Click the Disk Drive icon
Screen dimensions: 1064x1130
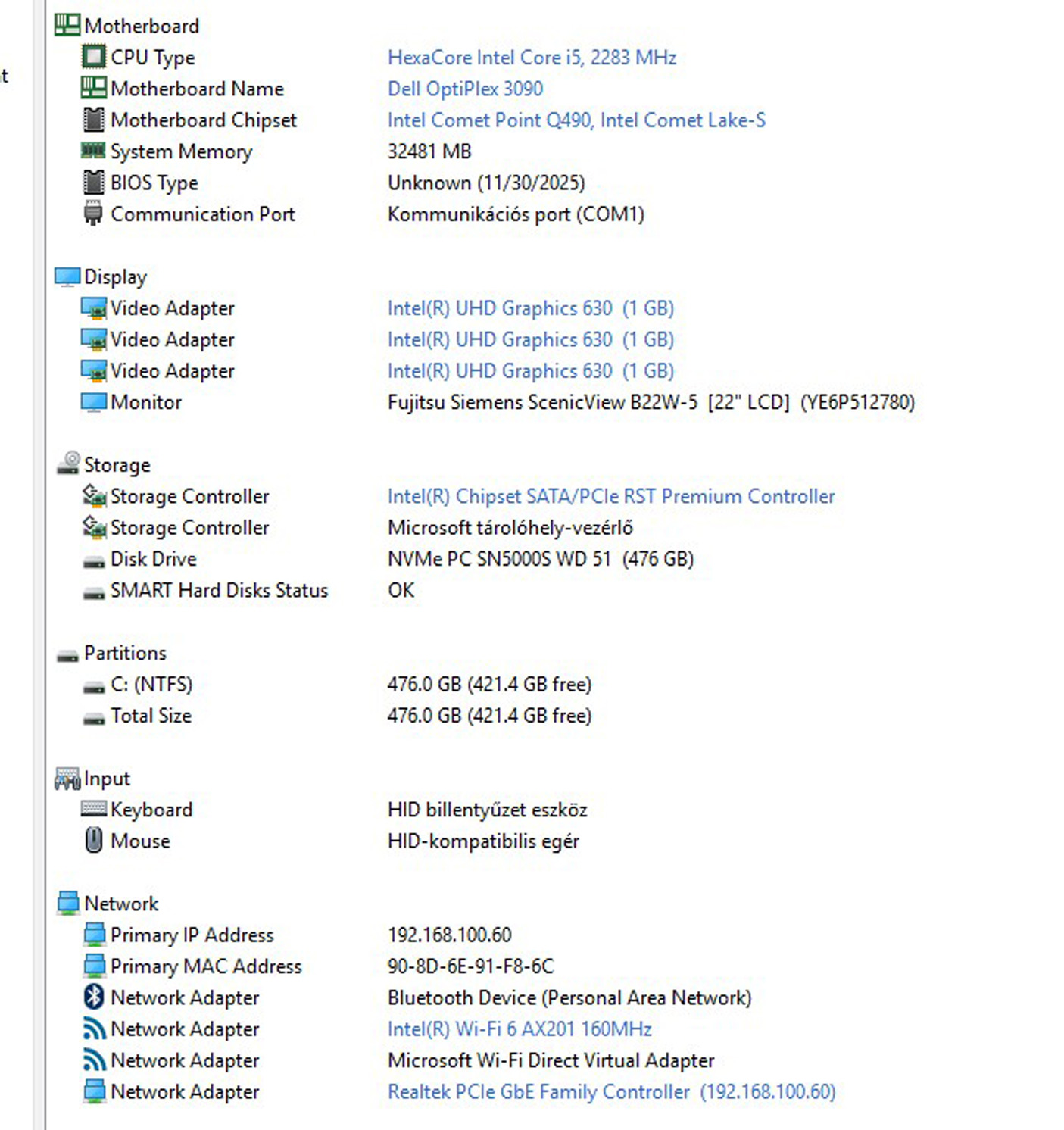click(94, 561)
